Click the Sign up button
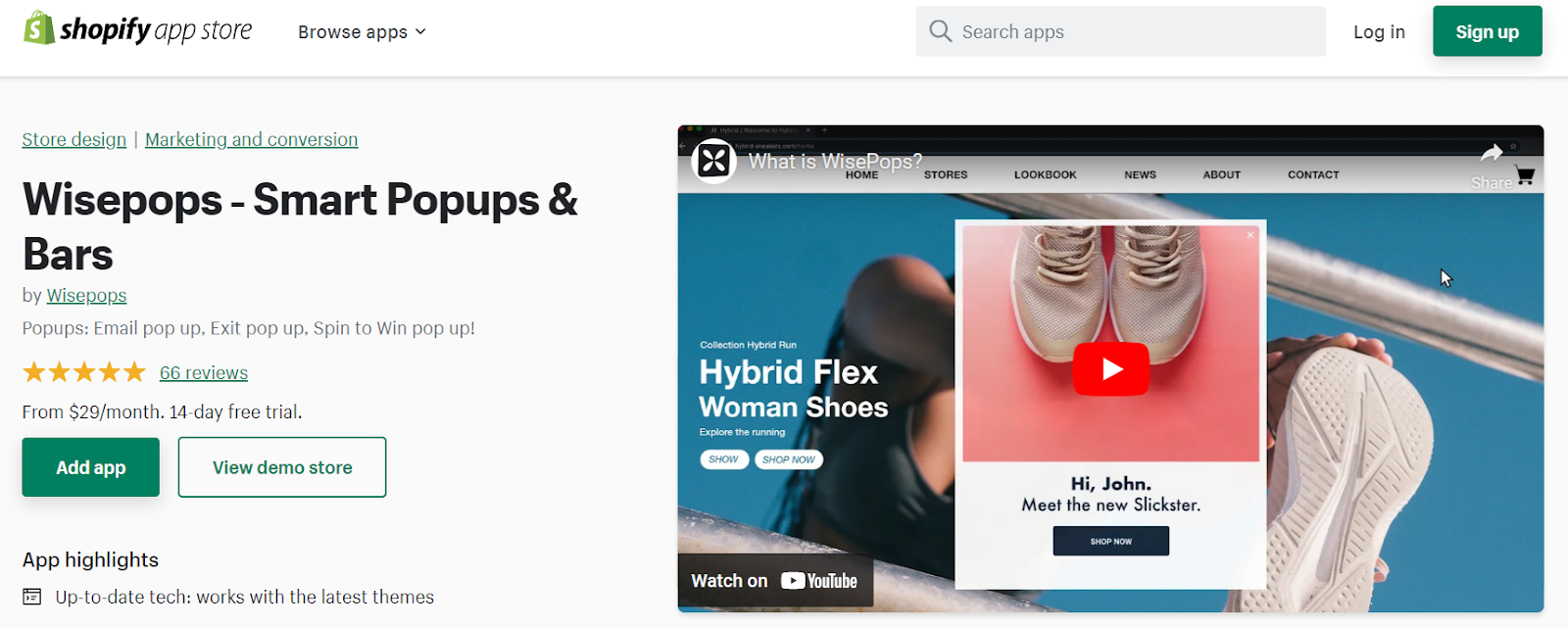This screenshot has width=1568, height=628. click(1487, 31)
